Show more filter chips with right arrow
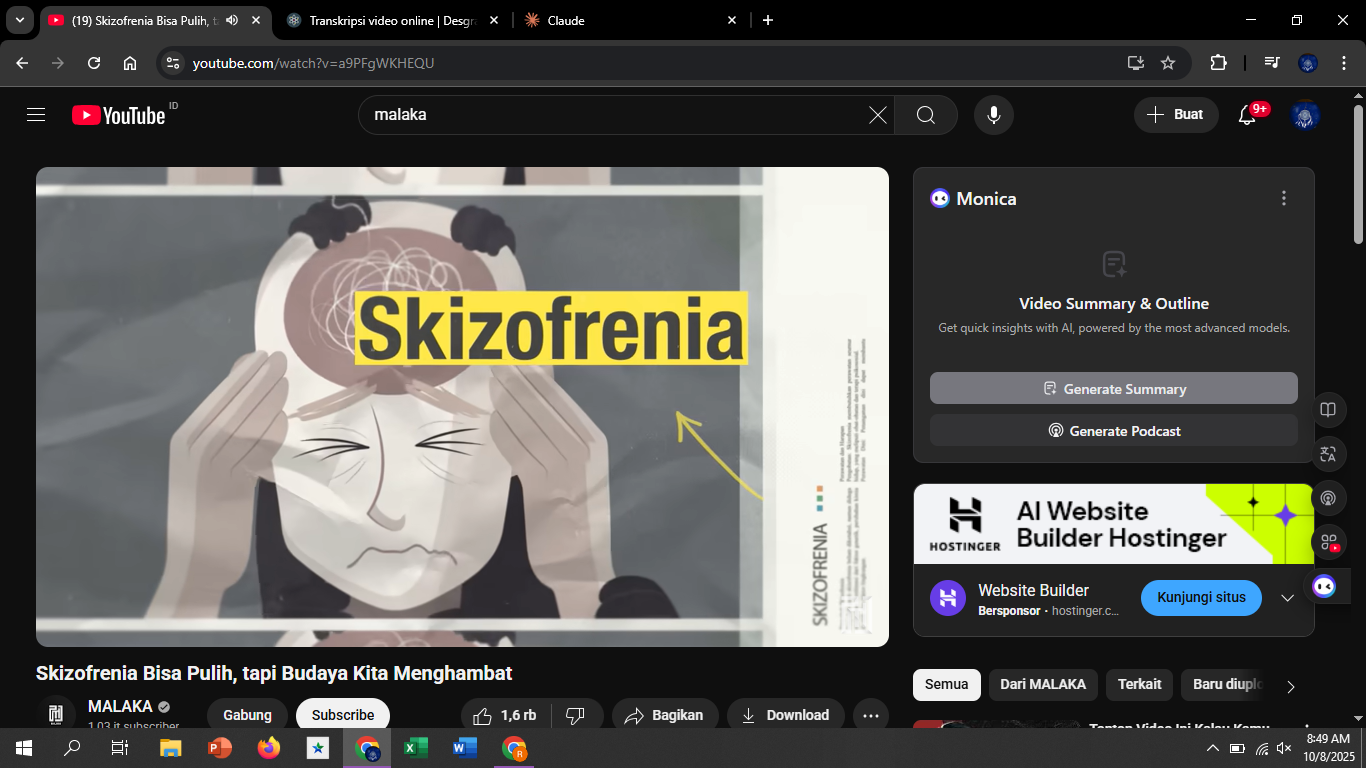The image size is (1366, 768). [1291, 687]
